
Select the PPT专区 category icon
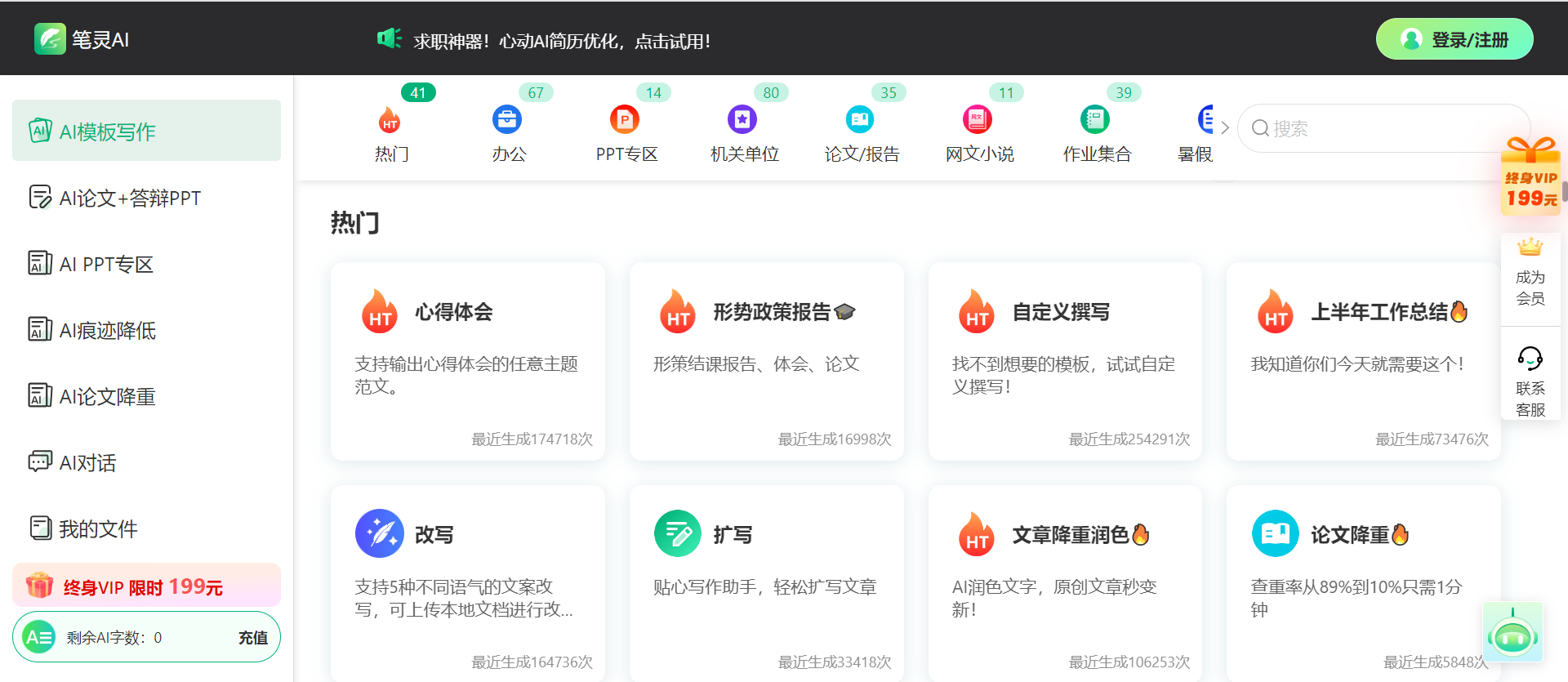click(x=625, y=119)
